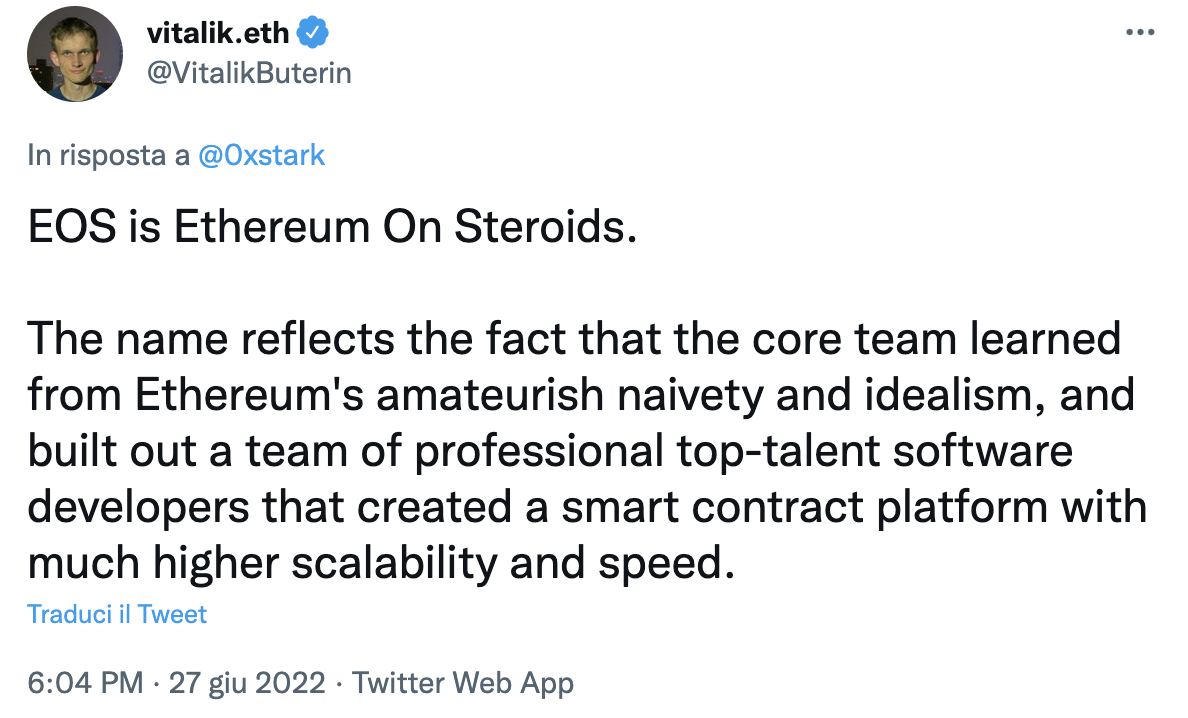Open the @VitalikButerin handle link
Screen dimensions: 1188x718
(249, 73)
